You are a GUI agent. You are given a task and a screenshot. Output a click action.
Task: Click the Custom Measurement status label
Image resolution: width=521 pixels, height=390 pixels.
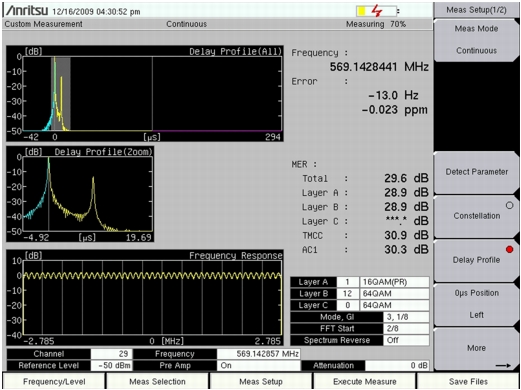point(43,24)
